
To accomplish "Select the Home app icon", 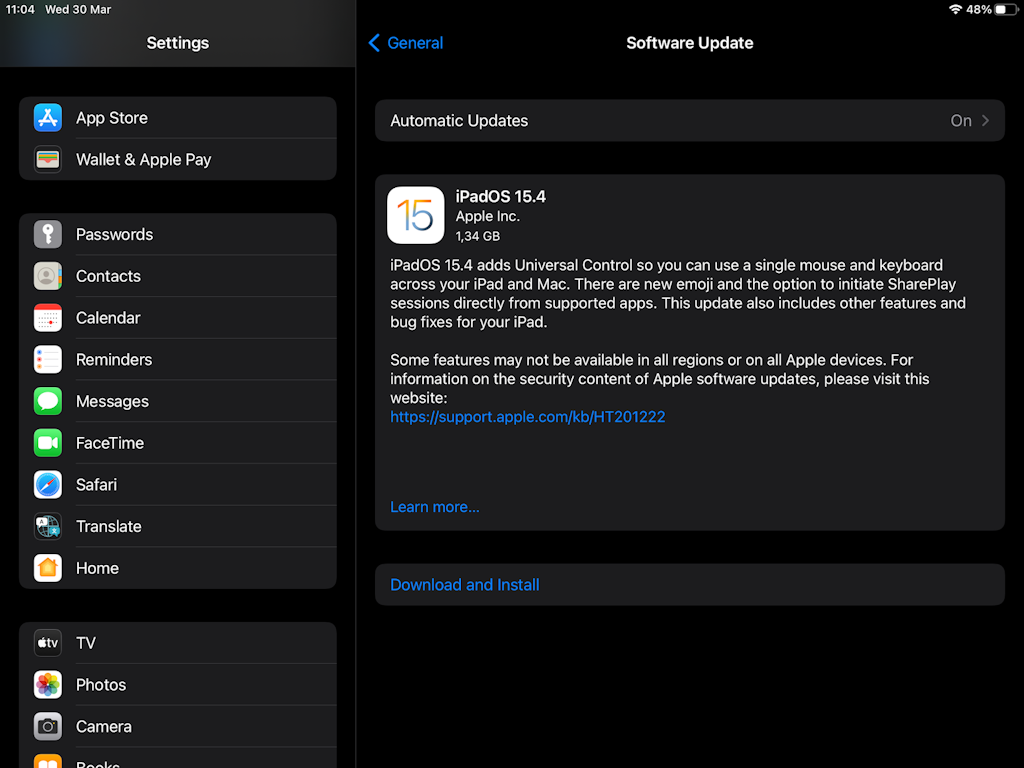I will pos(47,568).
